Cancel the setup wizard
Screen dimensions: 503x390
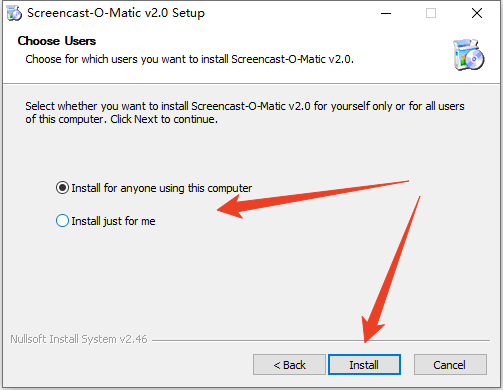pyautogui.click(x=450, y=365)
